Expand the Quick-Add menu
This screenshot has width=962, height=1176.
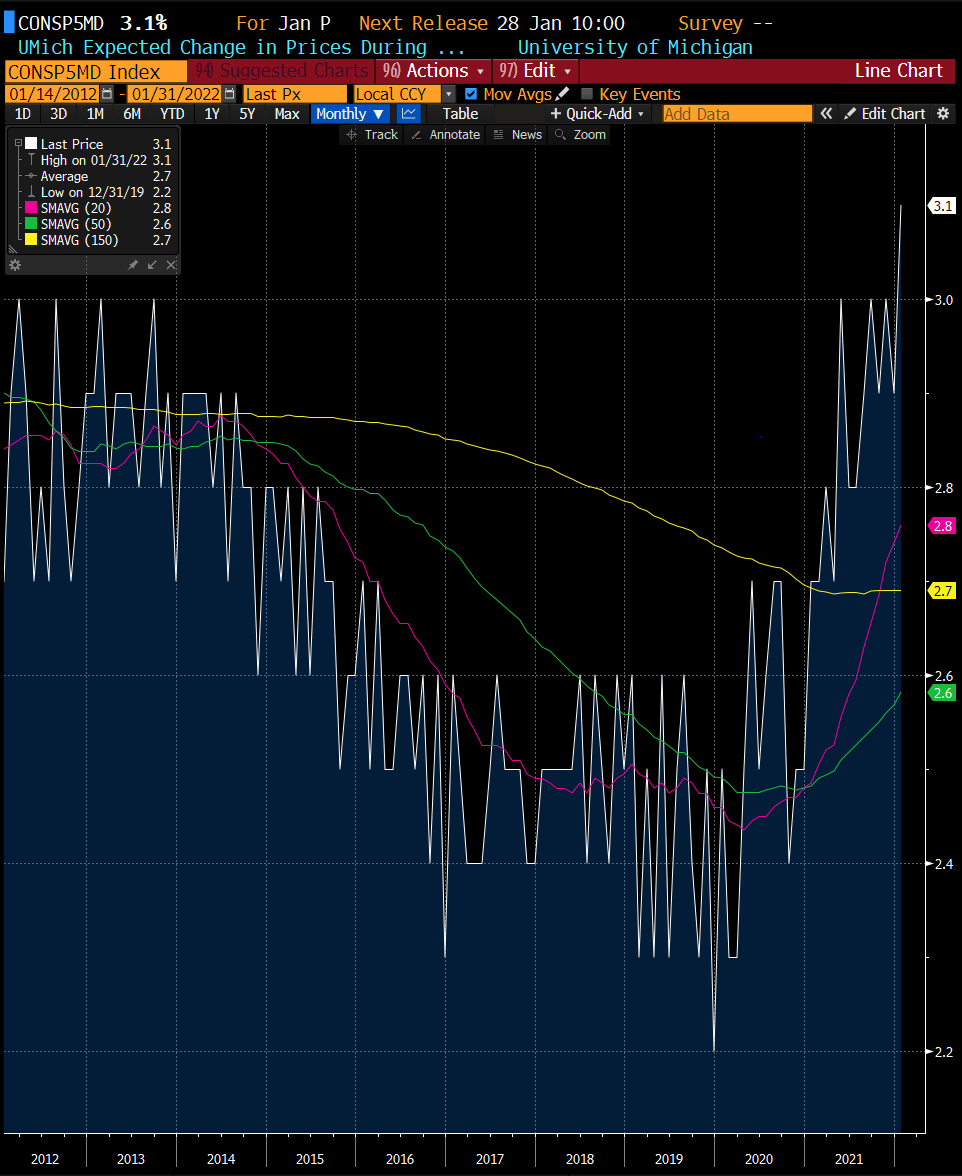(x=597, y=114)
